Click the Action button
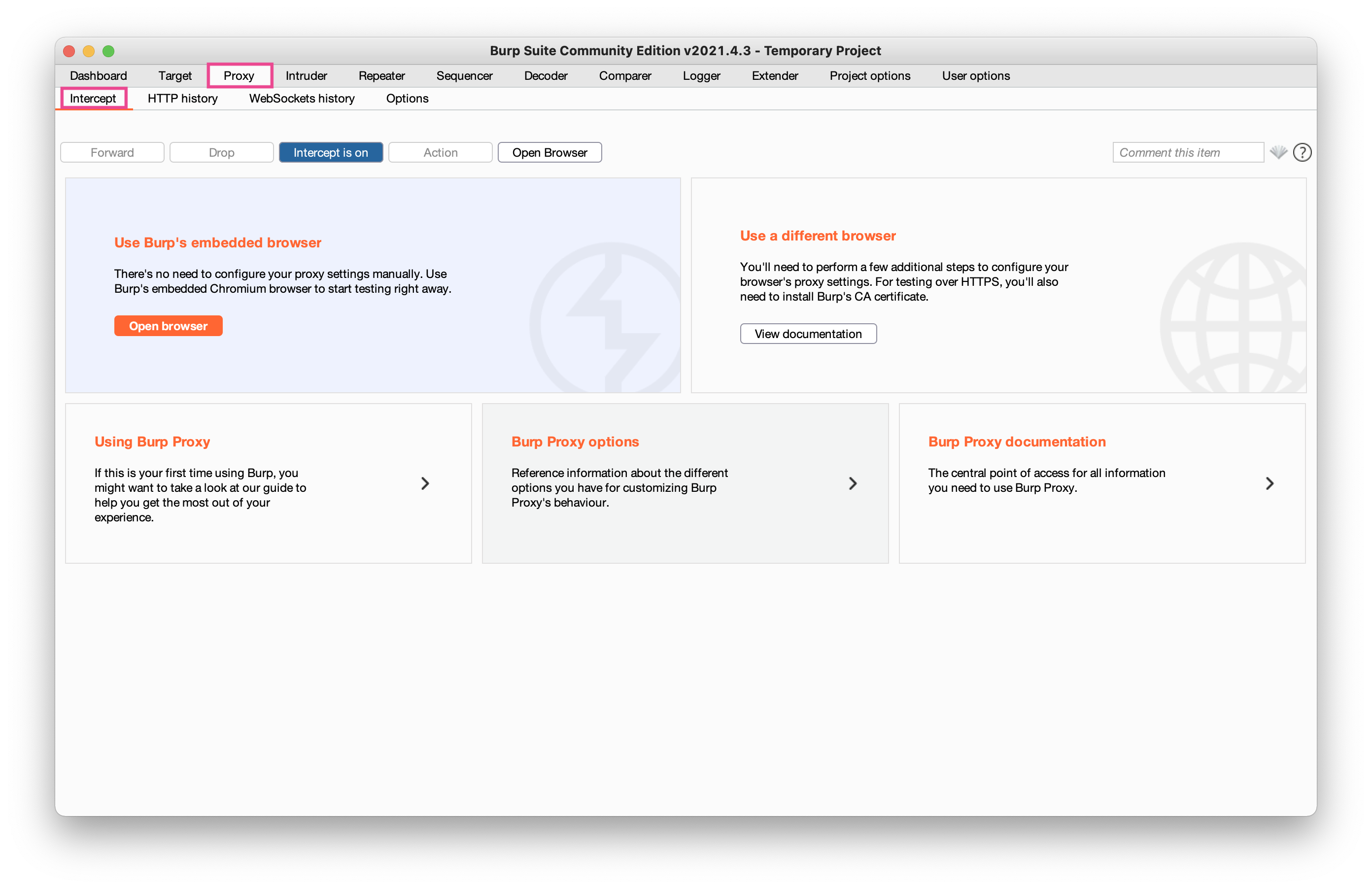The height and width of the screenshot is (889, 1372). point(441,152)
